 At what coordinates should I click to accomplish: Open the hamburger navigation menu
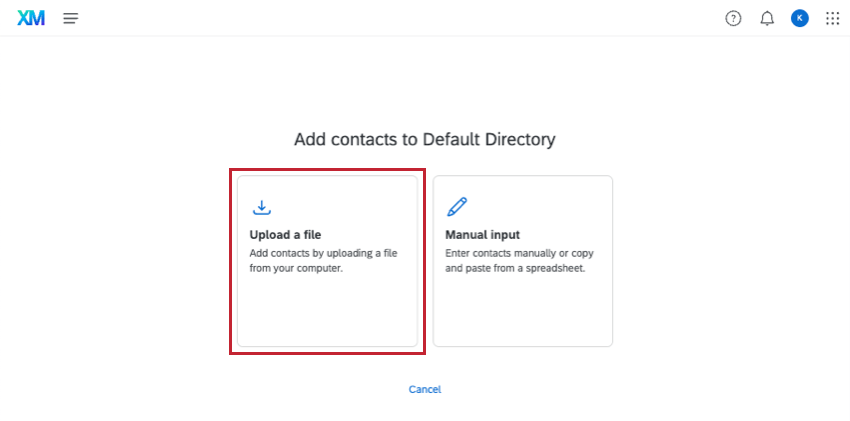click(70, 18)
